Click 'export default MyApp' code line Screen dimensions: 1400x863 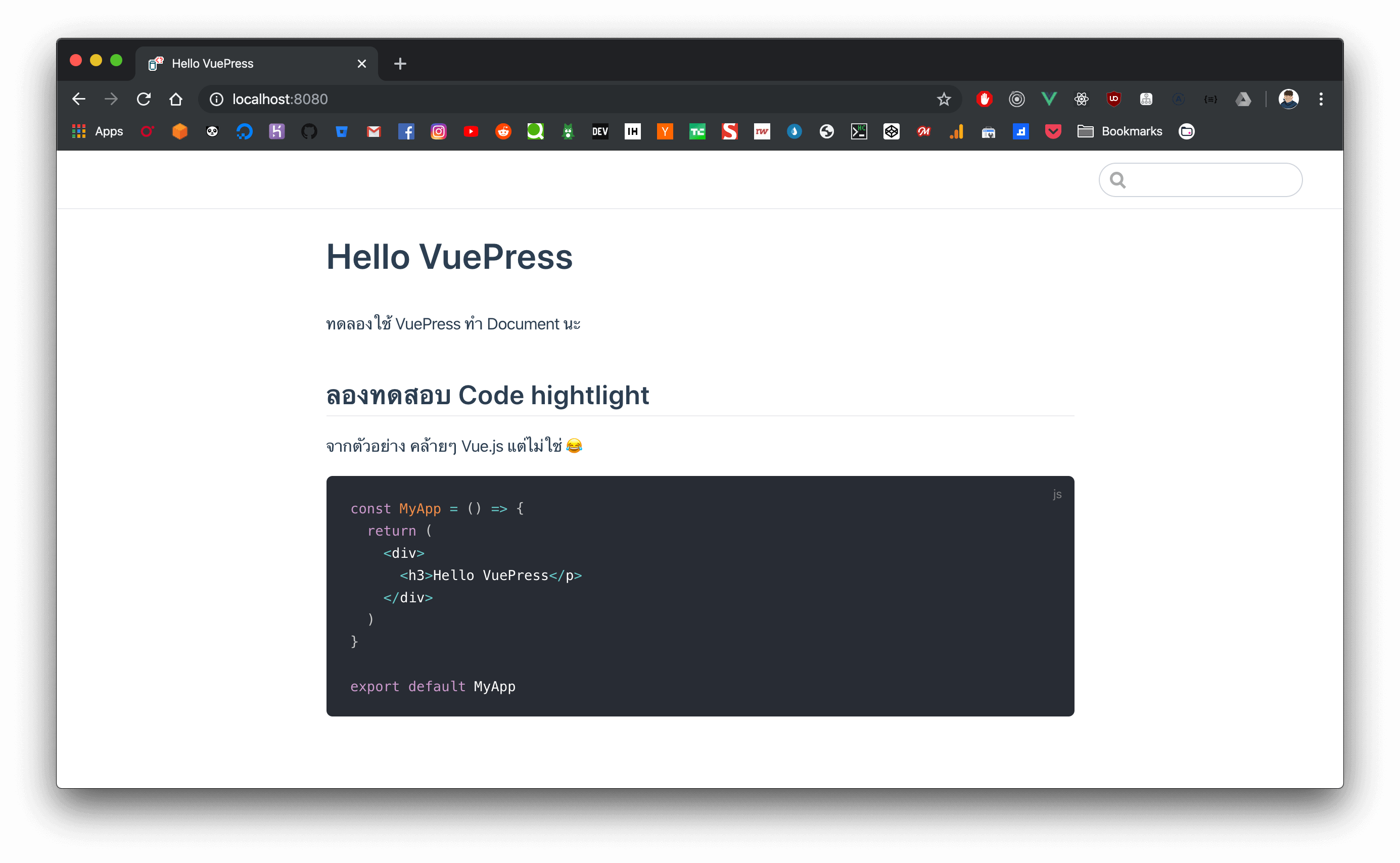433,686
